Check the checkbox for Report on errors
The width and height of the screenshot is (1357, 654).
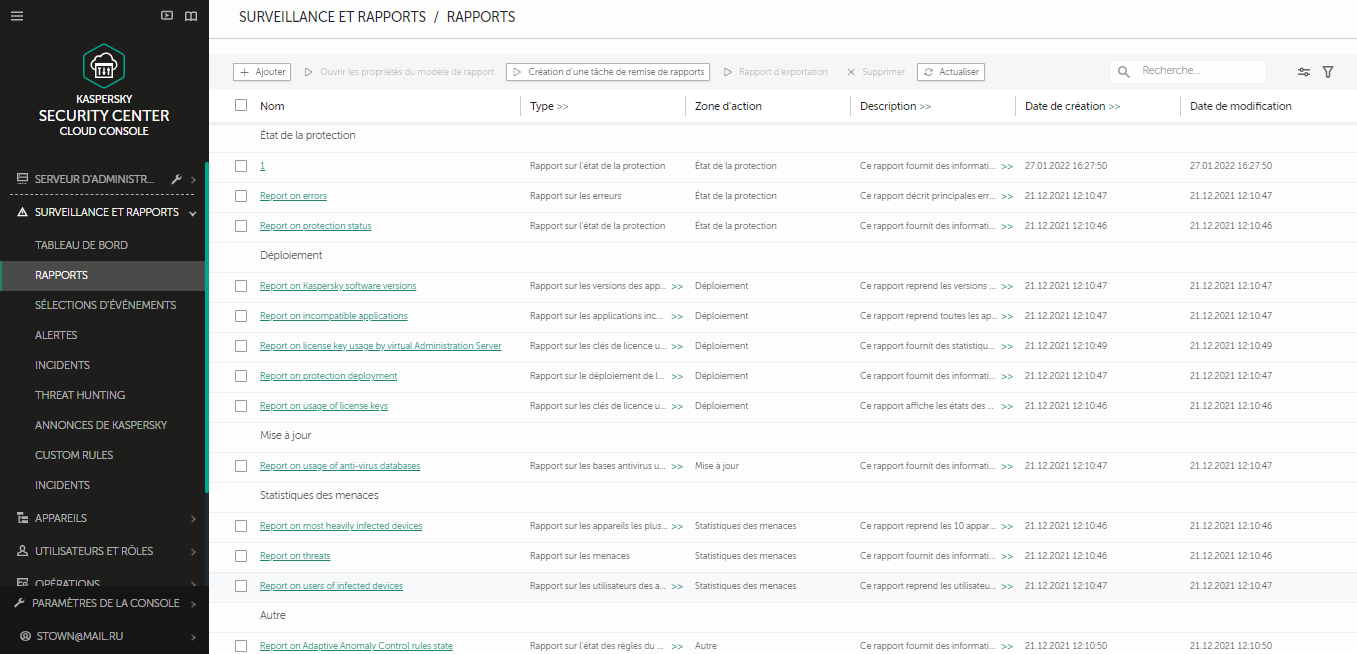click(x=240, y=196)
